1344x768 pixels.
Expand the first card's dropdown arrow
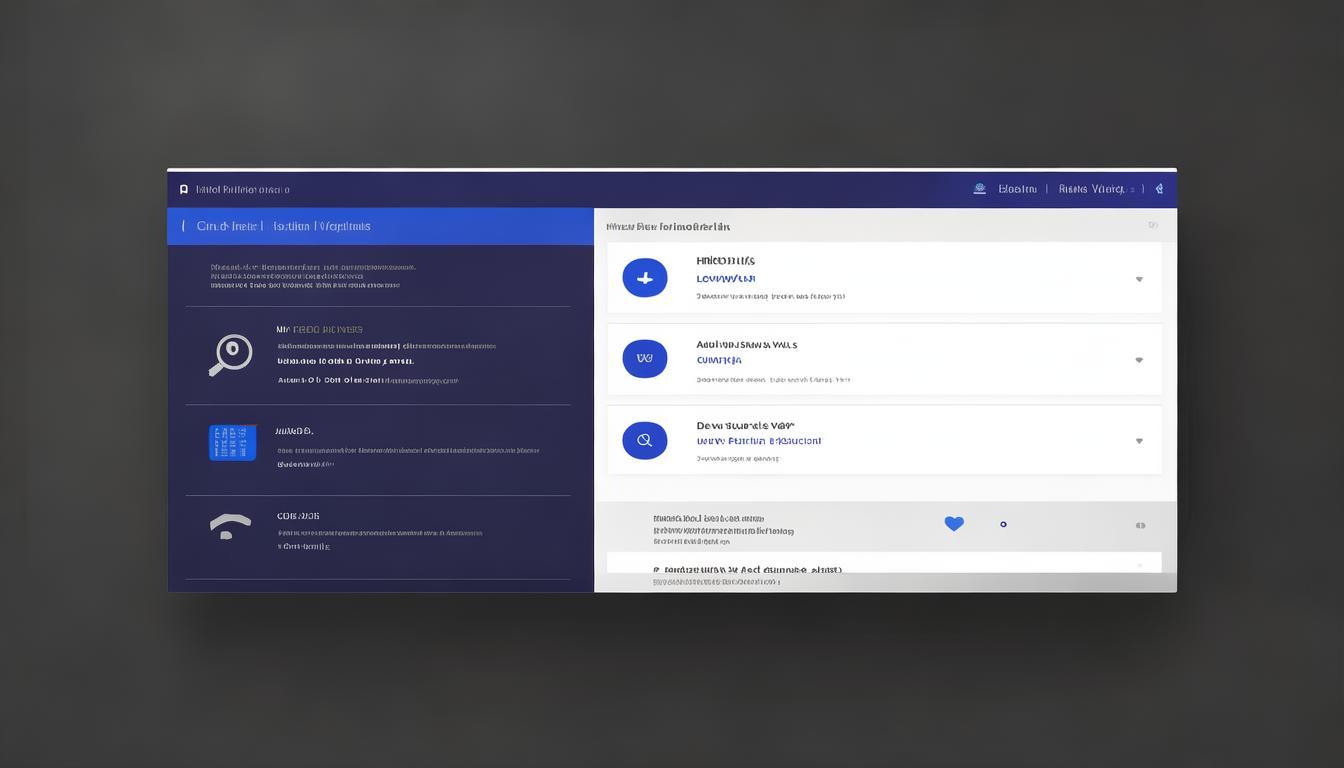(1139, 279)
